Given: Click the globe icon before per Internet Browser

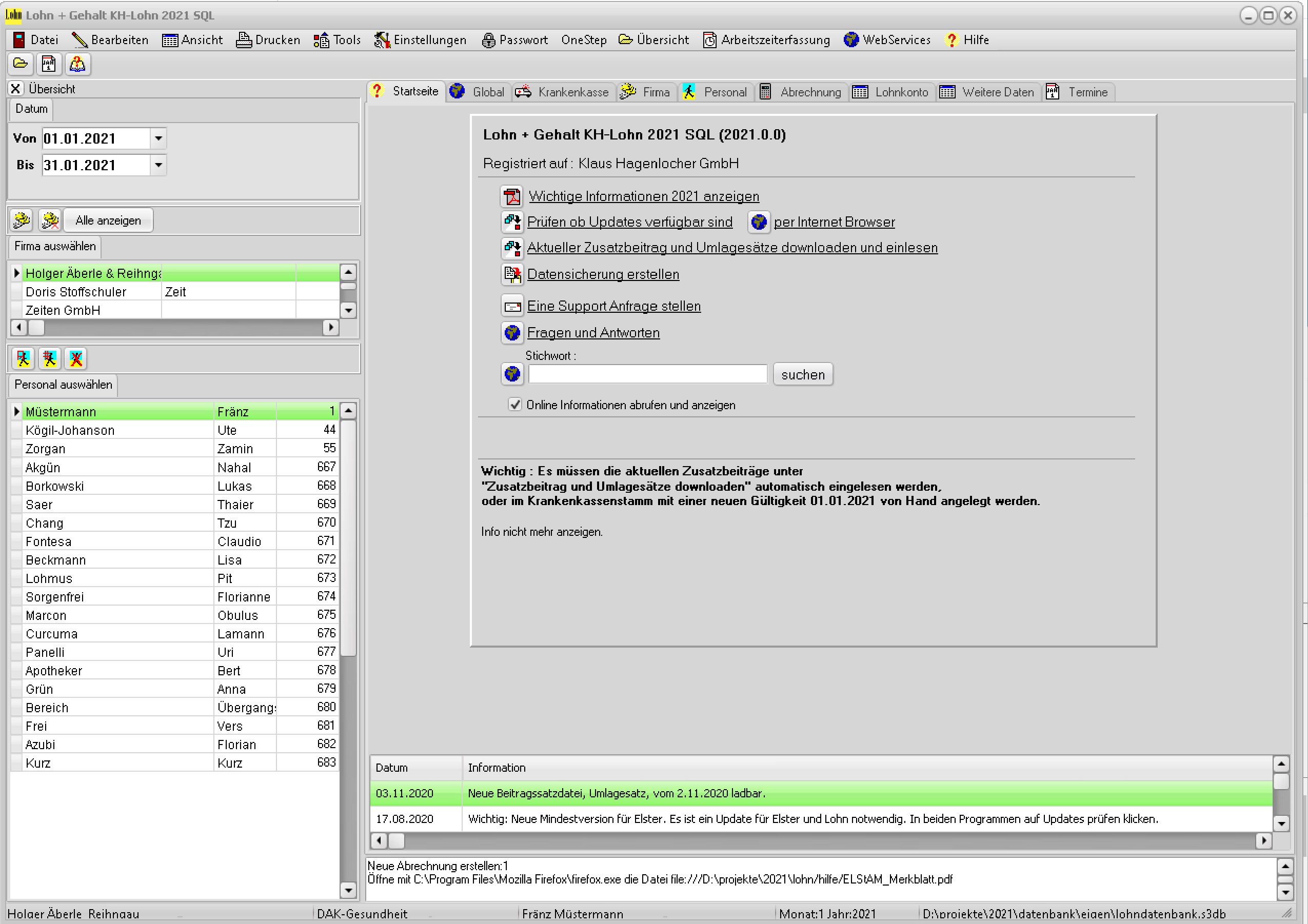Looking at the screenshot, I should click(x=758, y=222).
